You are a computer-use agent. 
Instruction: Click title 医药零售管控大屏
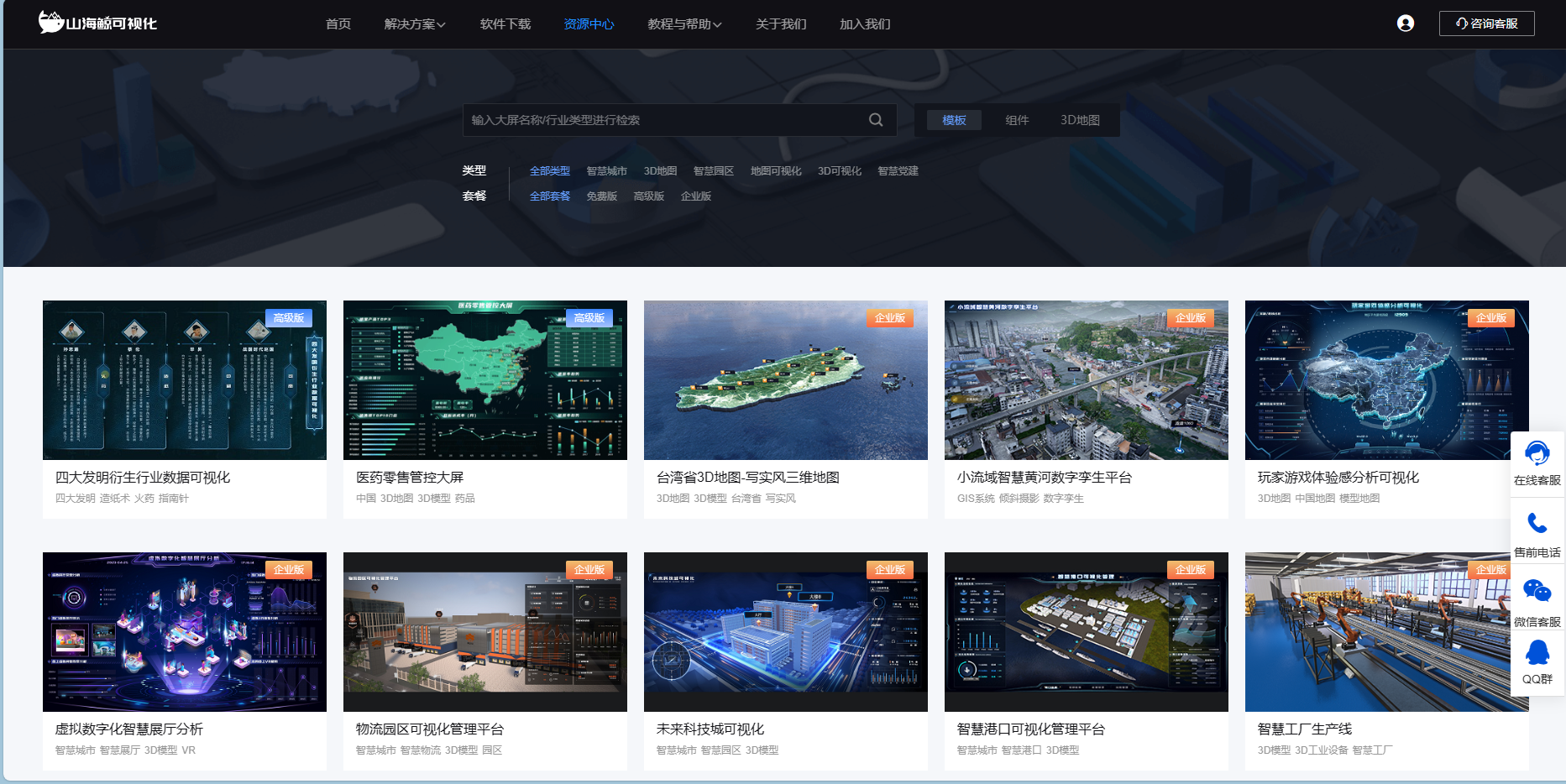410,478
